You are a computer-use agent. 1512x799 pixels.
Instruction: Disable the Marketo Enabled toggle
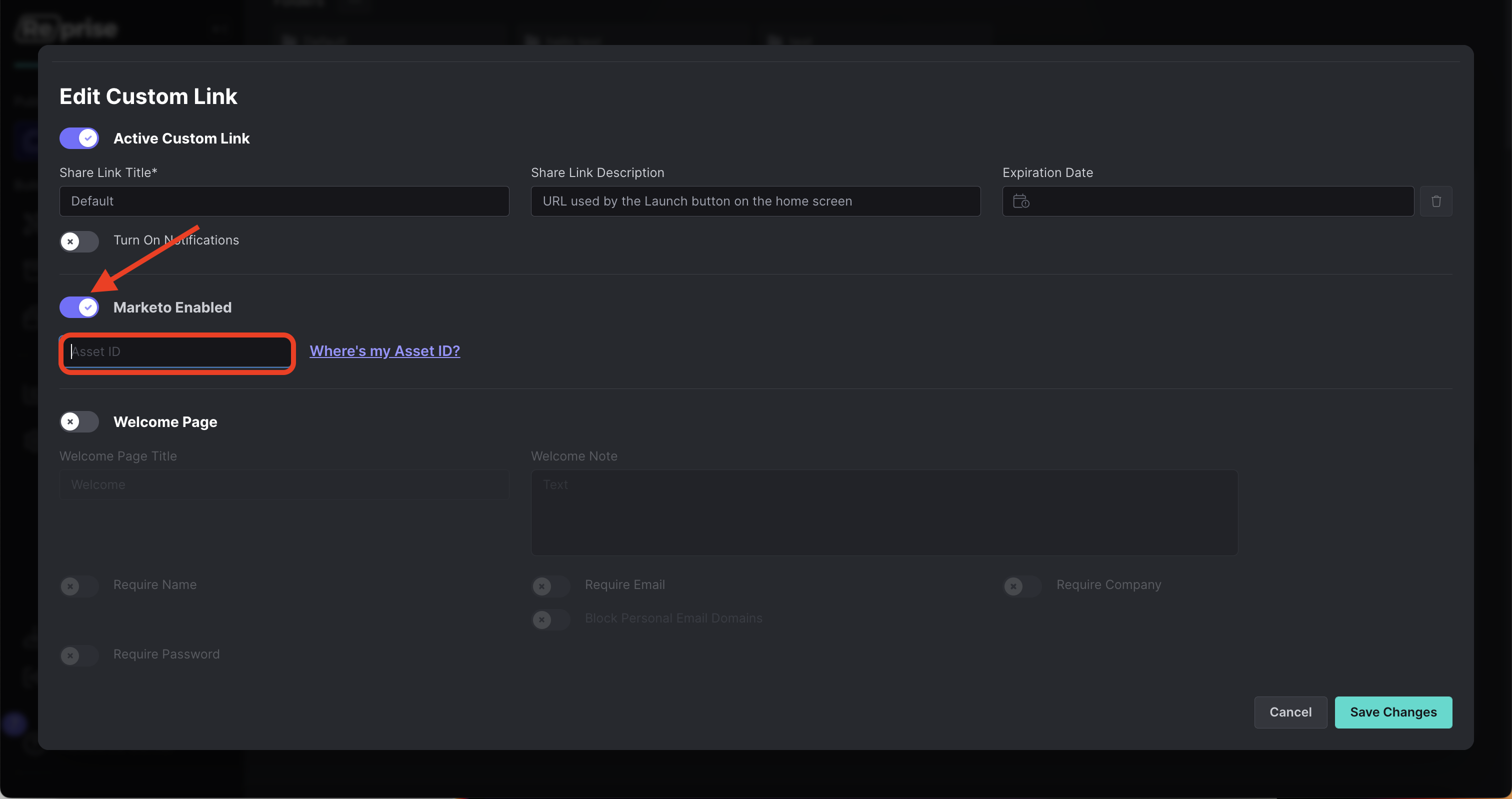(79, 307)
